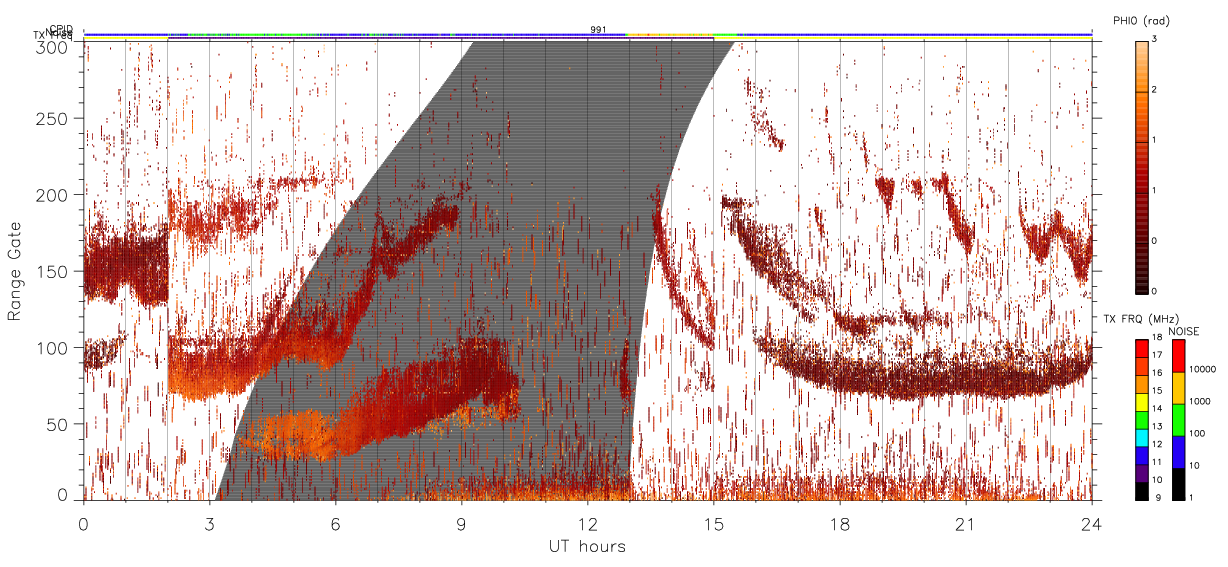This screenshot has height=567, width=1228.
Task: Click the 1 label at NOISE legend bottom
Action: (1192, 499)
